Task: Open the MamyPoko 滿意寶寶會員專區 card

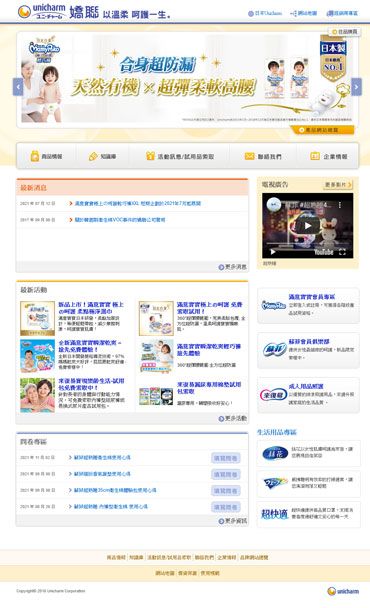Action: click(x=308, y=306)
